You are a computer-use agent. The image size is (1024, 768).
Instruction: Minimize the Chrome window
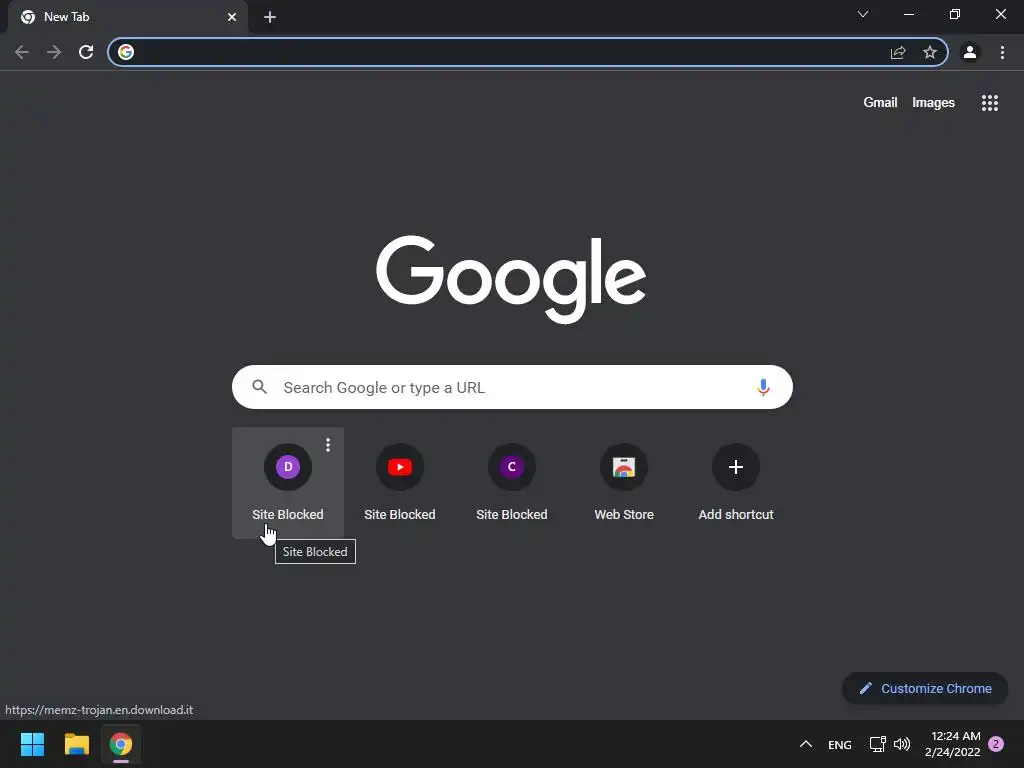tap(909, 14)
